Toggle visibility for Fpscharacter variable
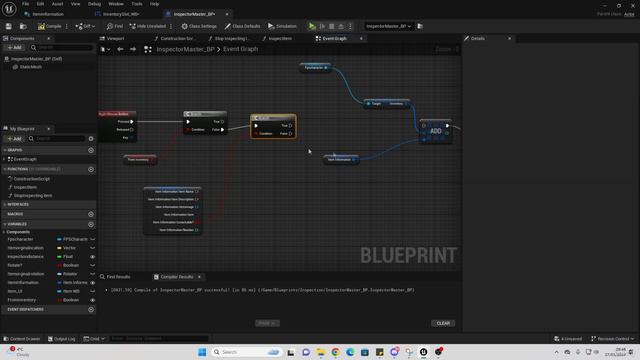The height and width of the screenshot is (360, 640). pyautogui.click(x=93, y=239)
